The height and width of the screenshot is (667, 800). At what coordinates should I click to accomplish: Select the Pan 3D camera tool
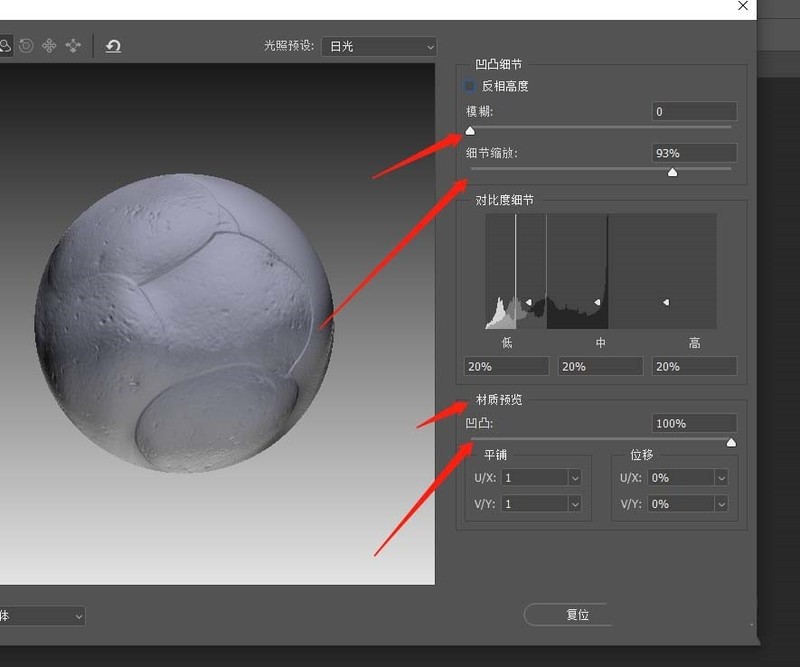48,45
